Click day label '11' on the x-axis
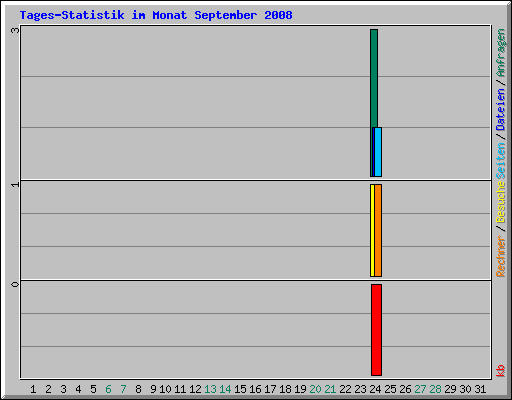Viewport: 512px width, 400px height. [x=180, y=389]
